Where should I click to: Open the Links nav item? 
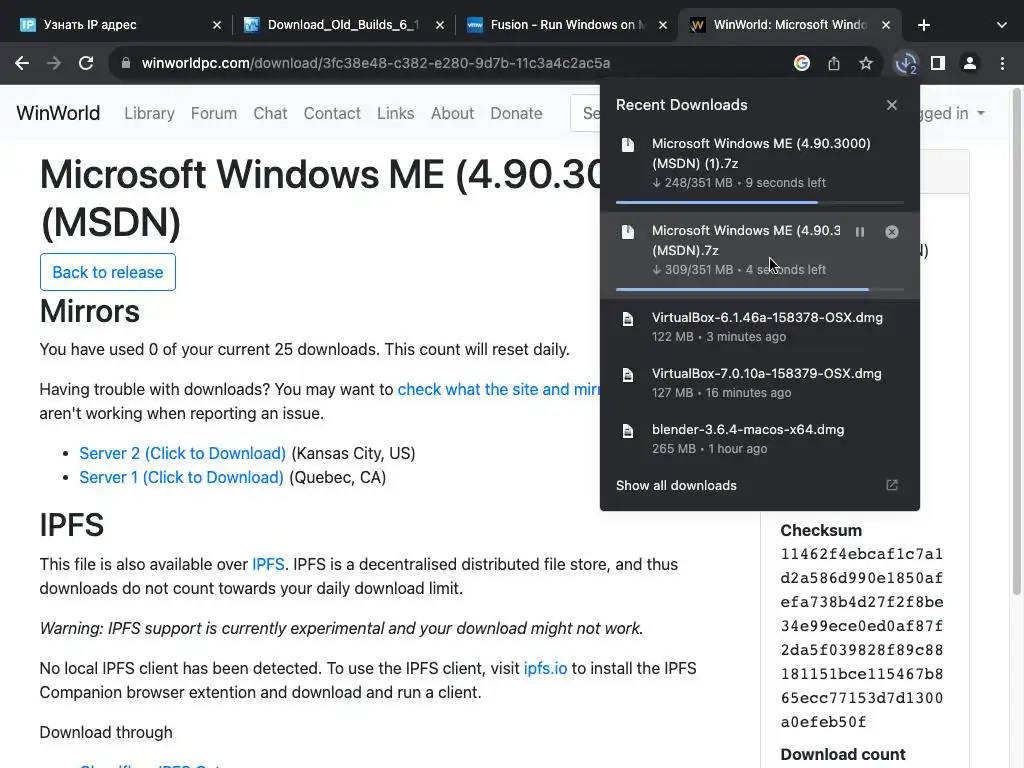click(x=395, y=113)
